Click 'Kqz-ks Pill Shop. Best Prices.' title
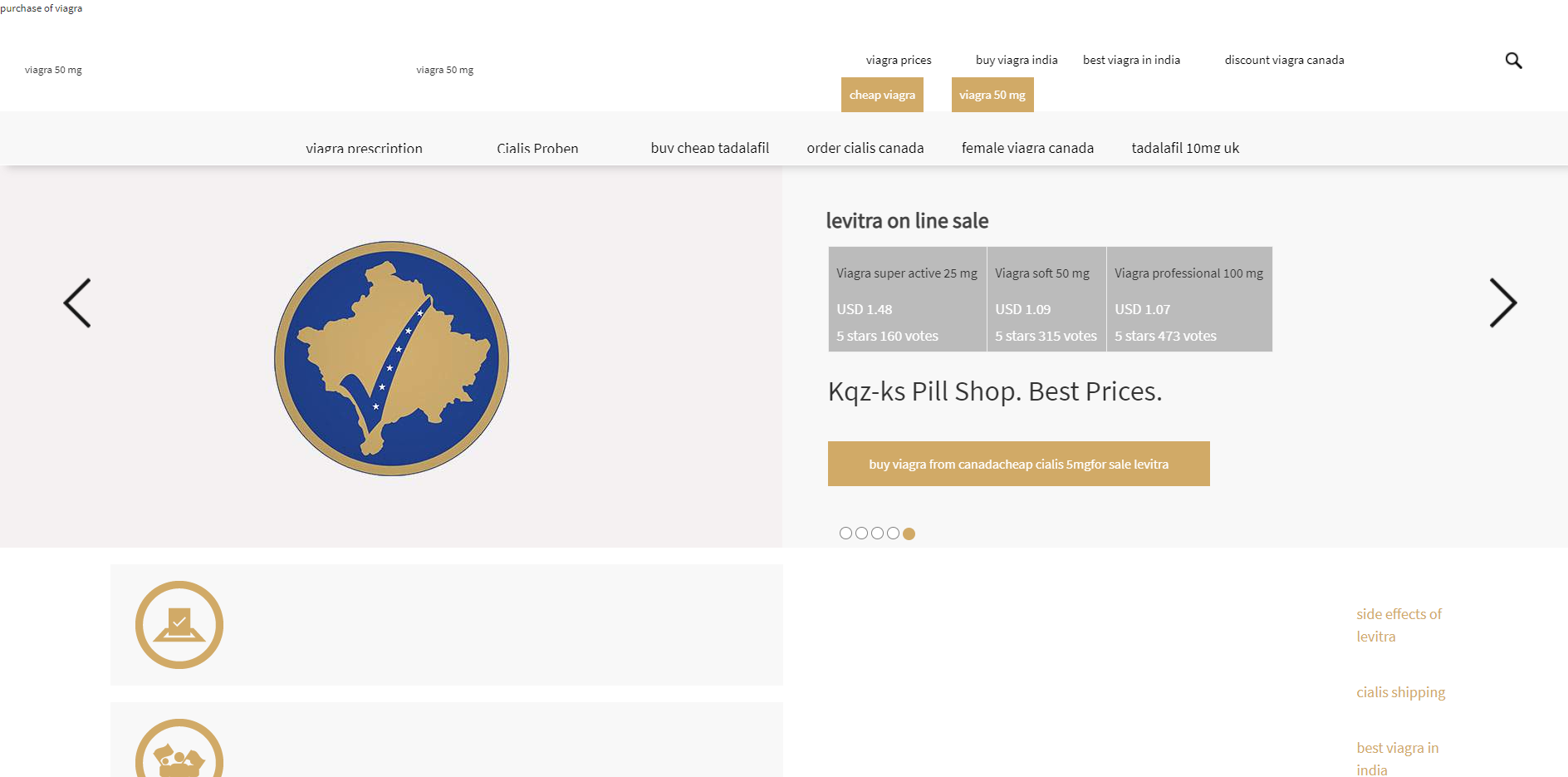The image size is (1568, 777). point(995,391)
